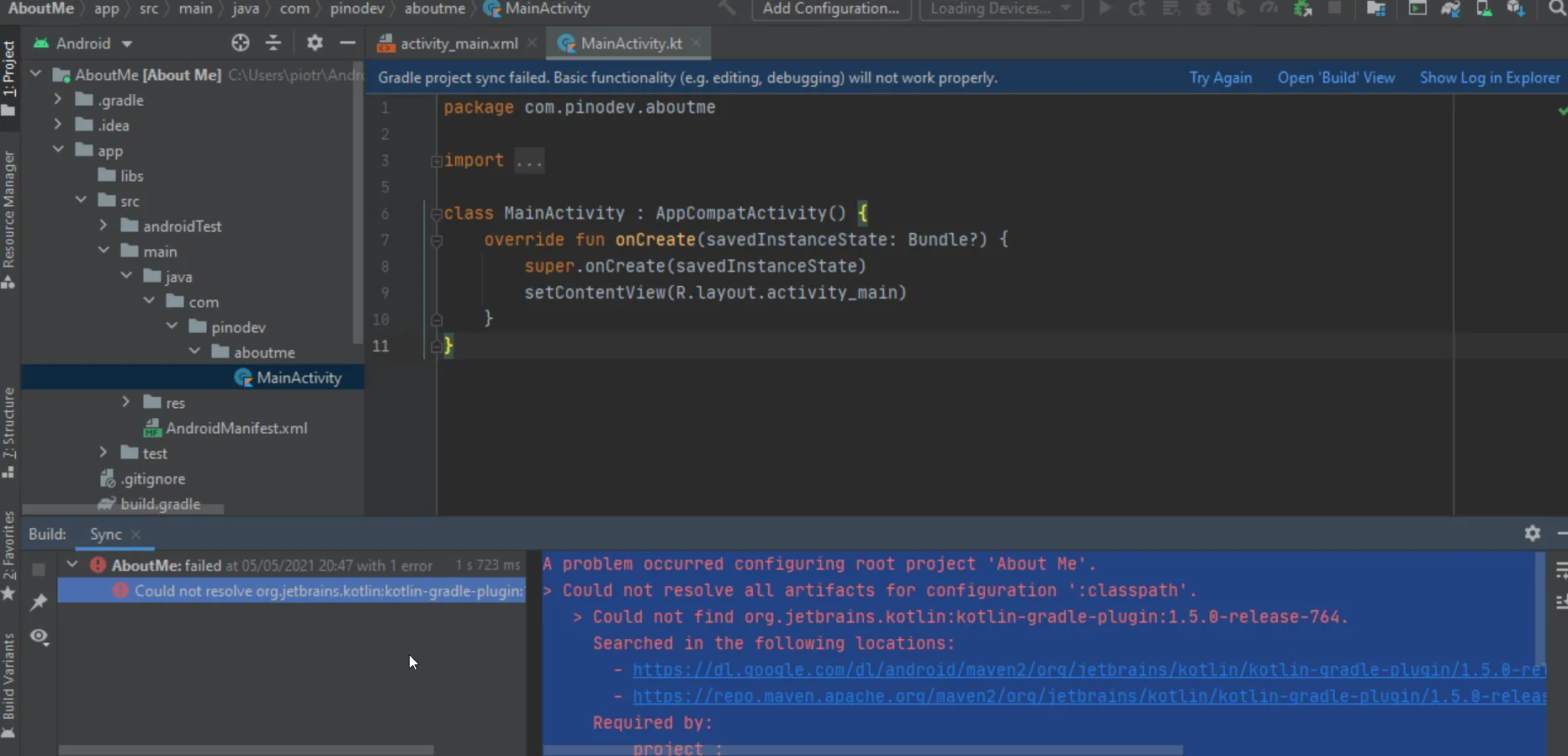Image resolution: width=1568 pixels, height=756 pixels.
Task: Click the Project tree horizontal scrollbar
Action: tap(123, 509)
